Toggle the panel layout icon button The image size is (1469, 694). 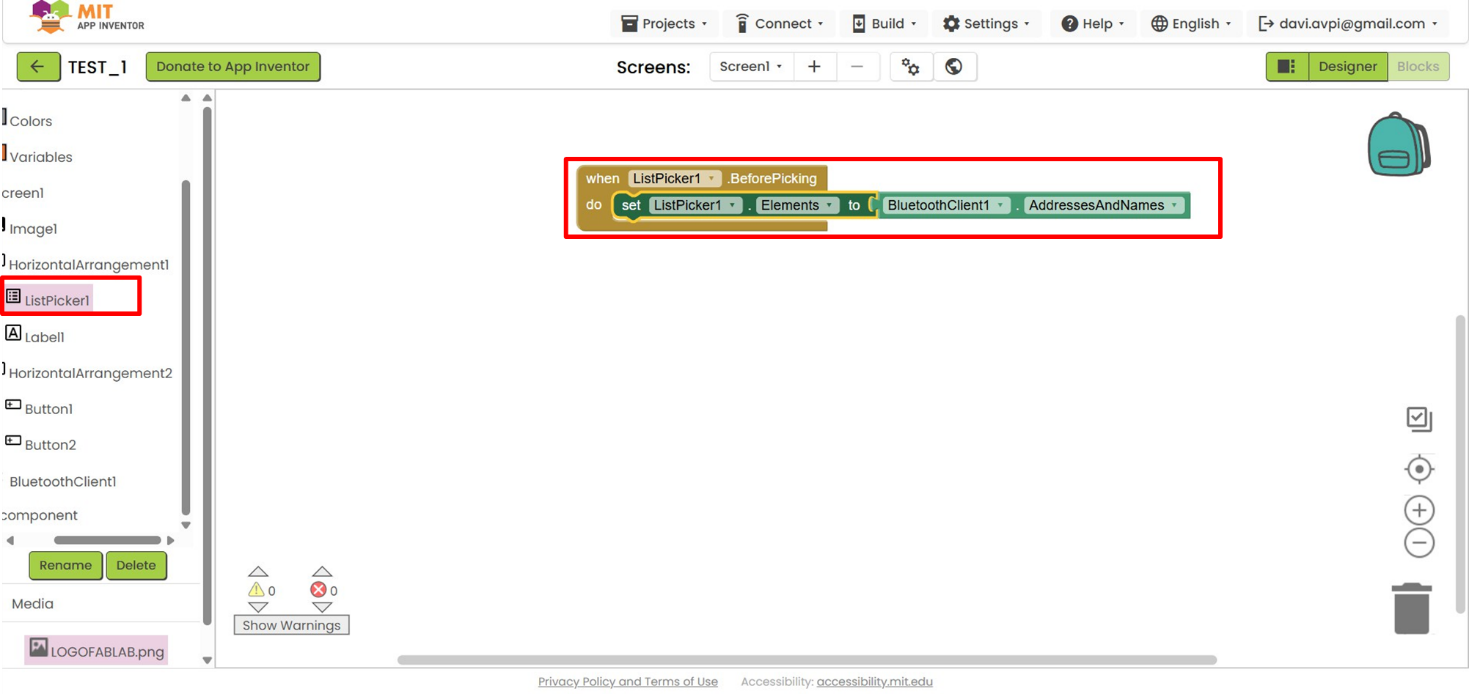1286,67
